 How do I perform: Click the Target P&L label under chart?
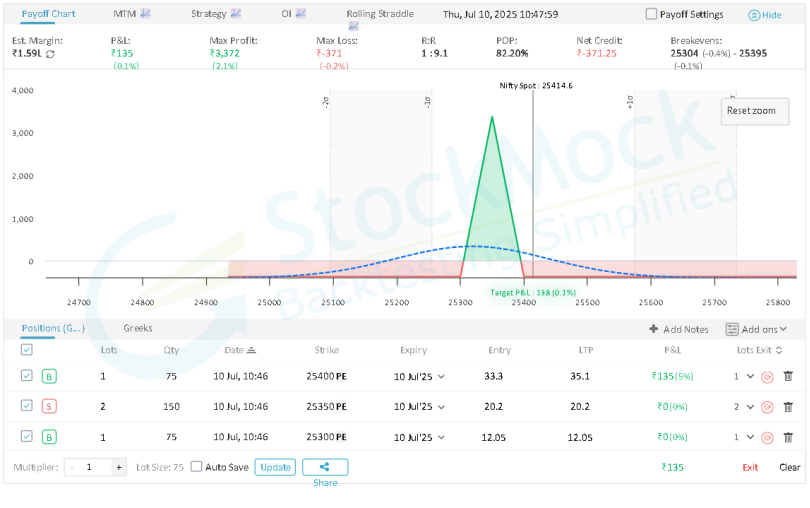pyautogui.click(x=533, y=293)
